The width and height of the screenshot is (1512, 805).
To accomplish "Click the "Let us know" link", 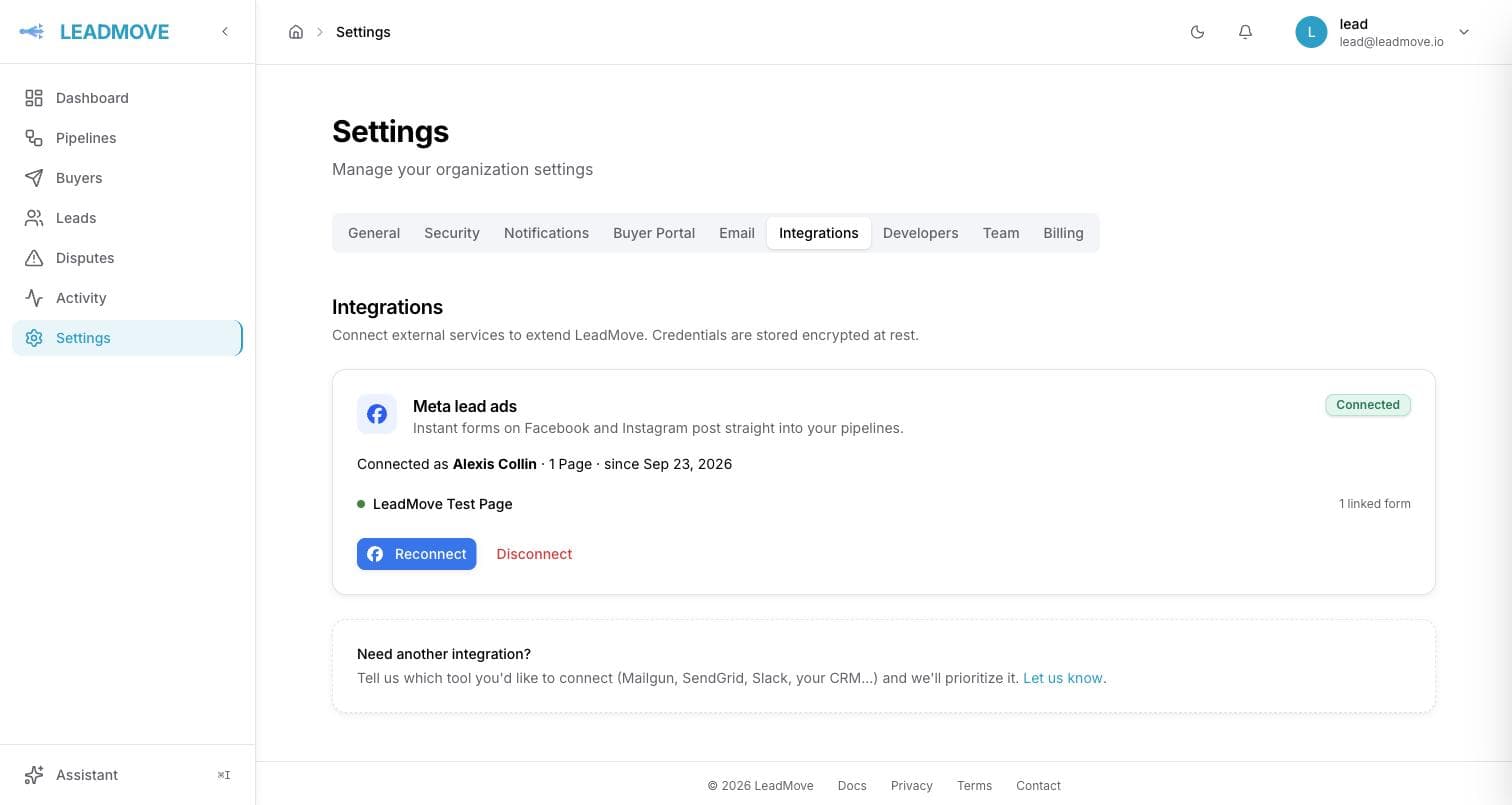I will 1062,678.
